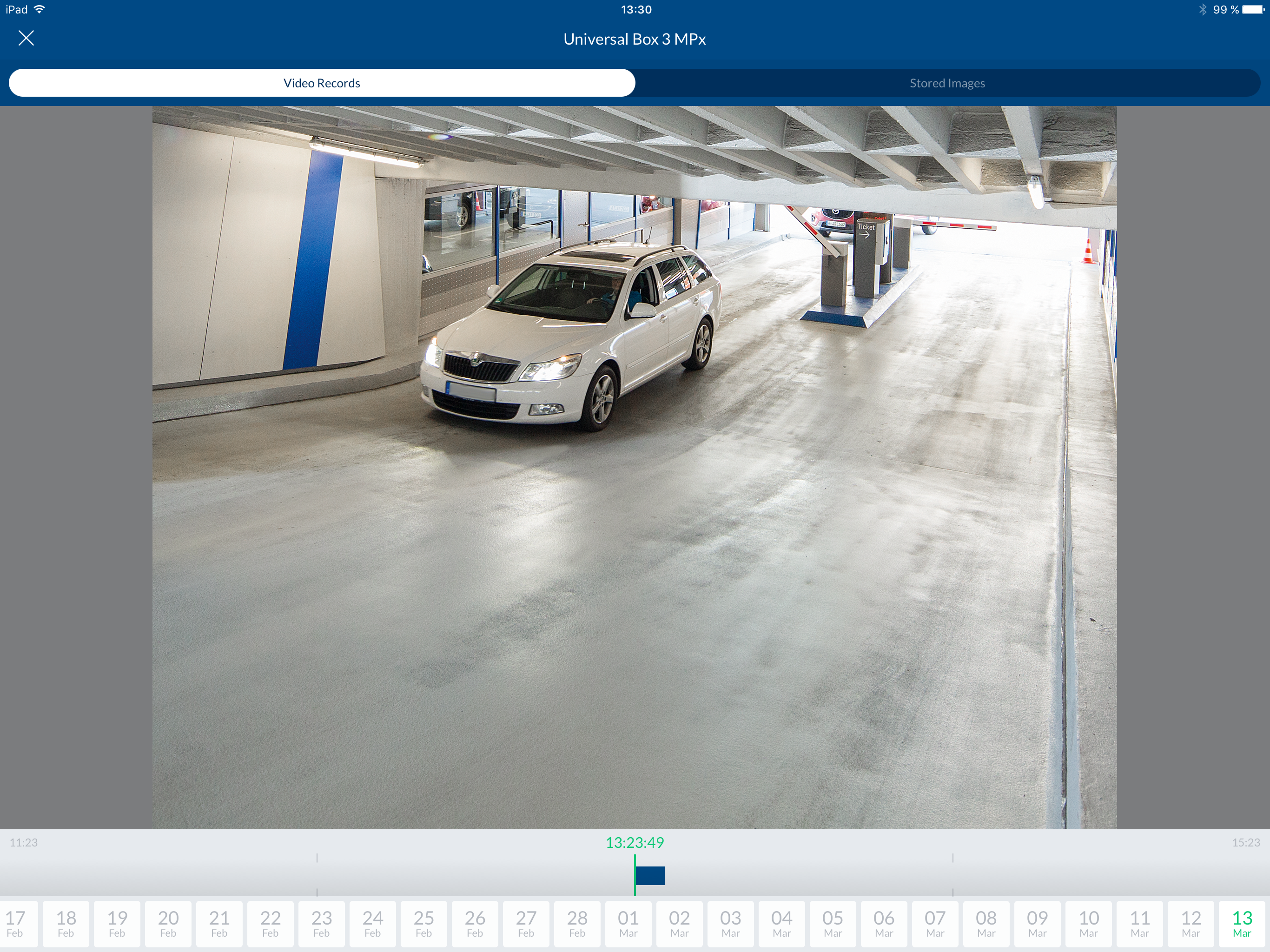The width and height of the screenshot is (1270, 952).
Task: Tap the 11:23 timeline start label
Action: click(24, 842)
